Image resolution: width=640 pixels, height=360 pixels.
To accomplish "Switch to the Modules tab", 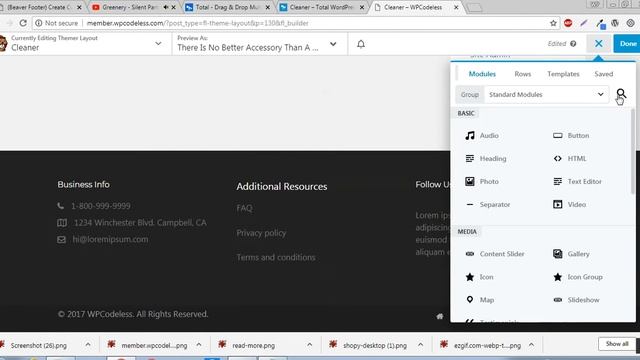I will pyautogui.click(x=482, y=74).
